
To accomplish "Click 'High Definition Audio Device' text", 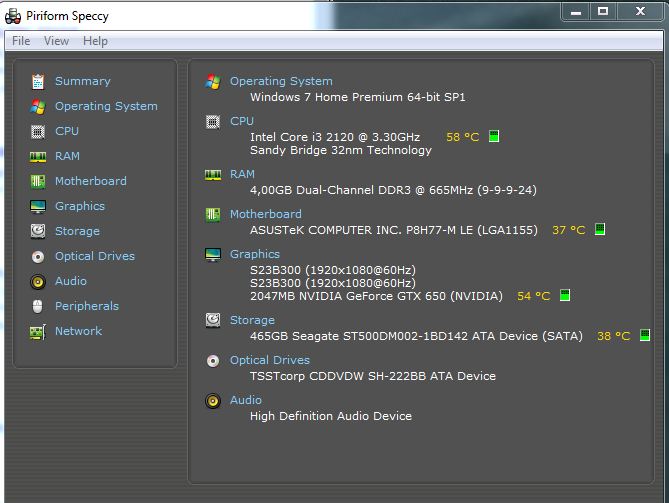I will [x=331, y=416].
